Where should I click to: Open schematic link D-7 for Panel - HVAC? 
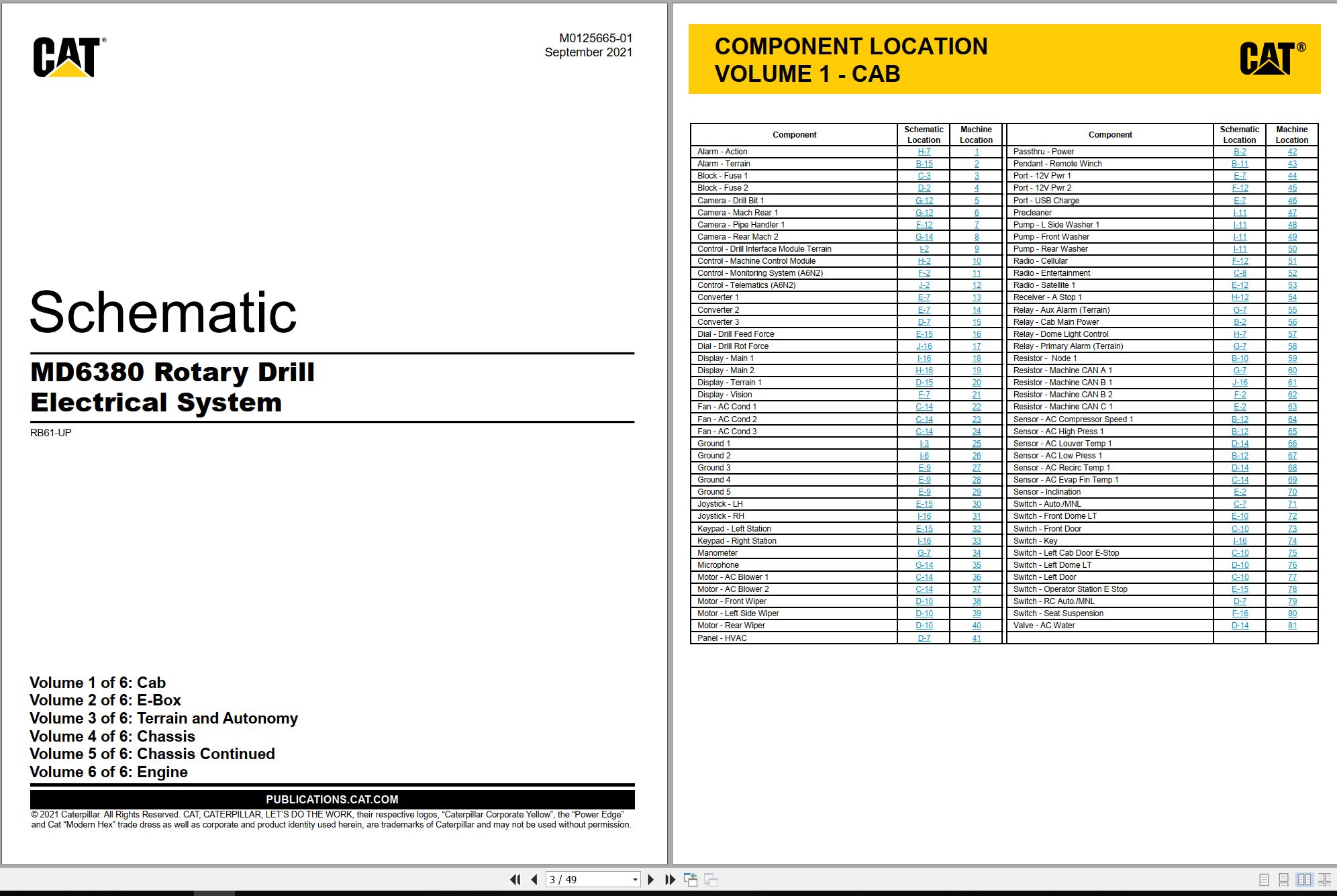(924, 638)
